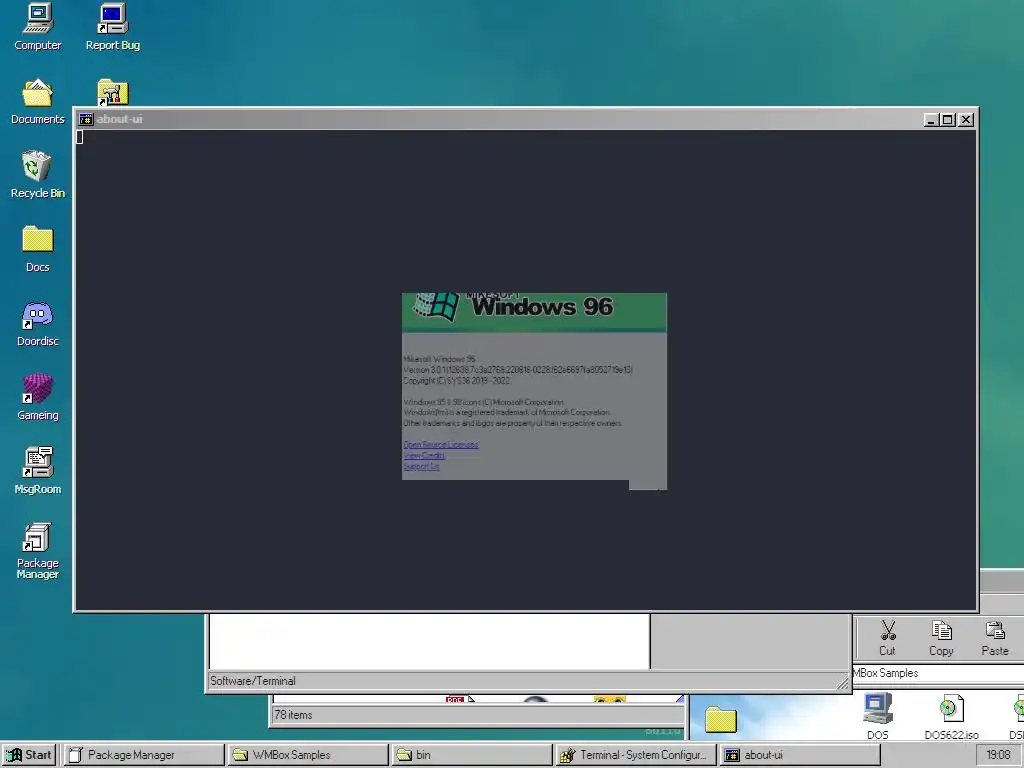
Task: Click the about-ui title bar icon
Action: pos(86,119)
